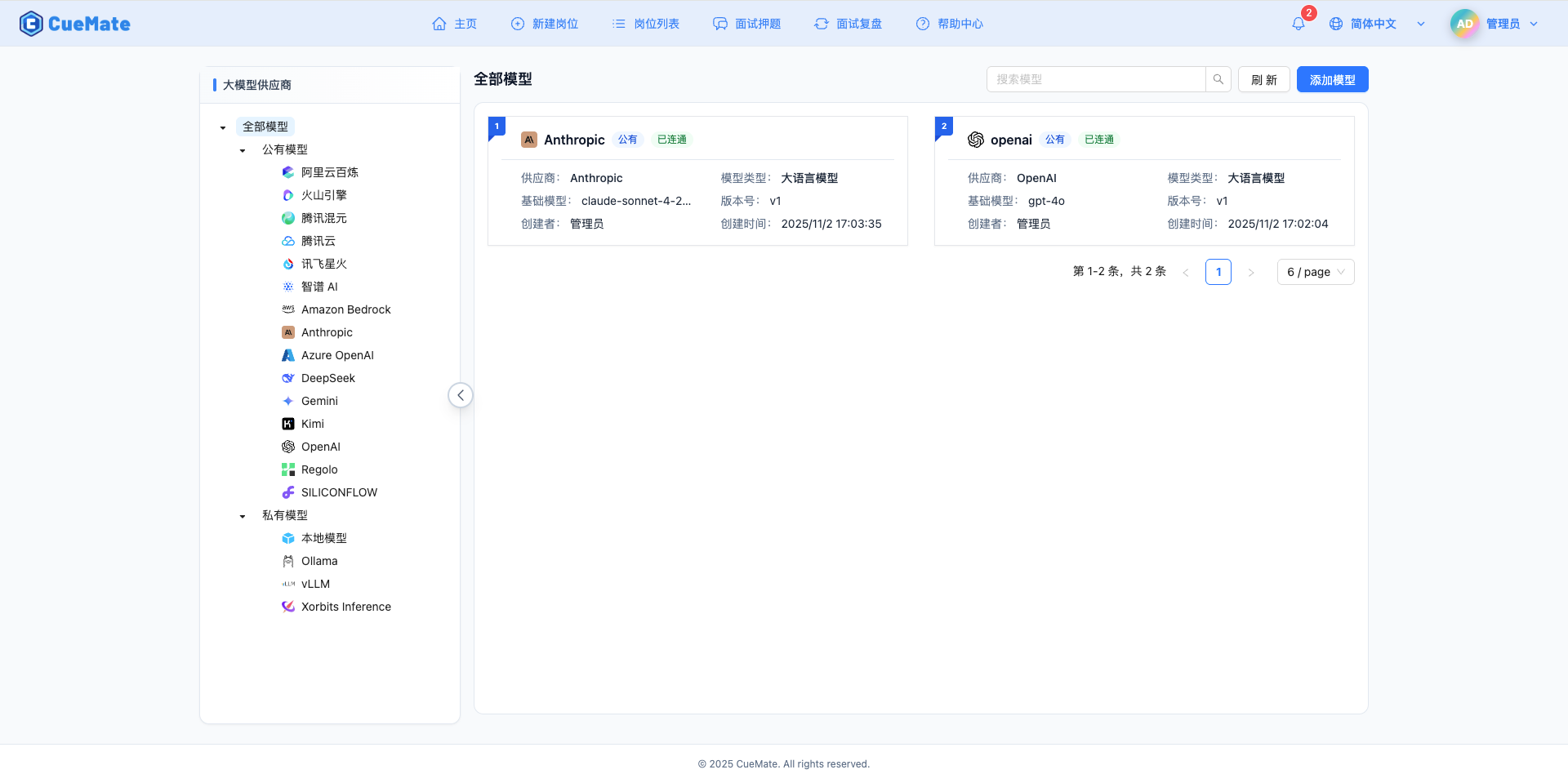The image size is (1568, 783).
Task: Collapse the 全部模型 tree node
Action: coord(222,127)
